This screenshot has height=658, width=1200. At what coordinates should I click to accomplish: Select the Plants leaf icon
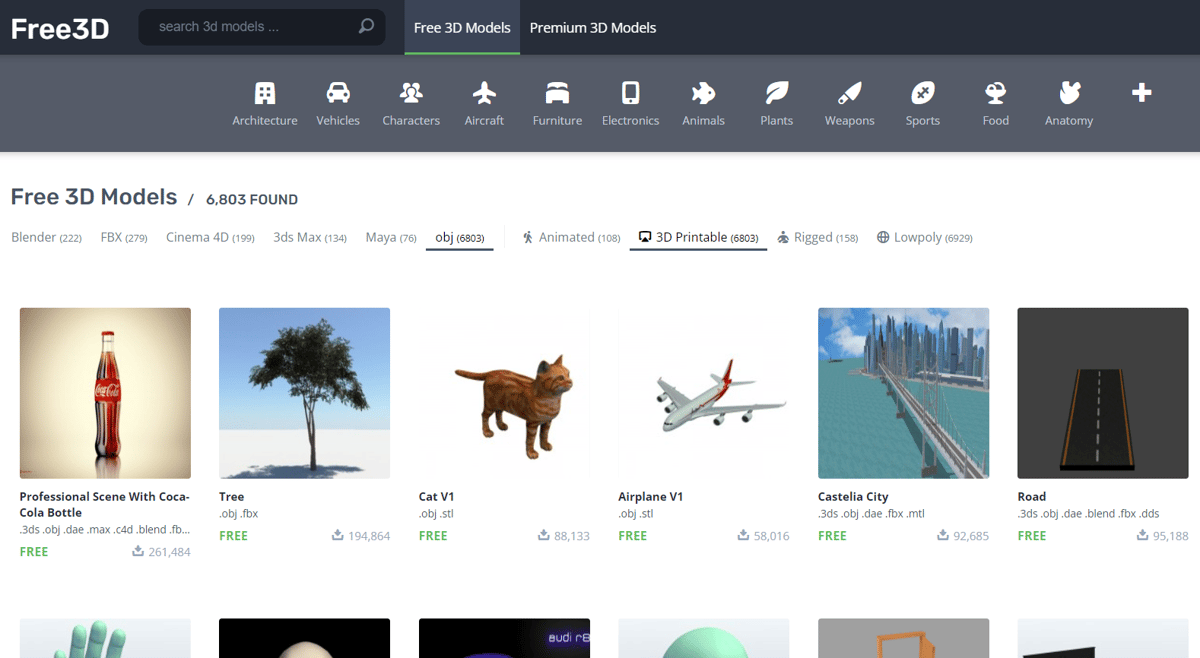(x=776, y=93)
